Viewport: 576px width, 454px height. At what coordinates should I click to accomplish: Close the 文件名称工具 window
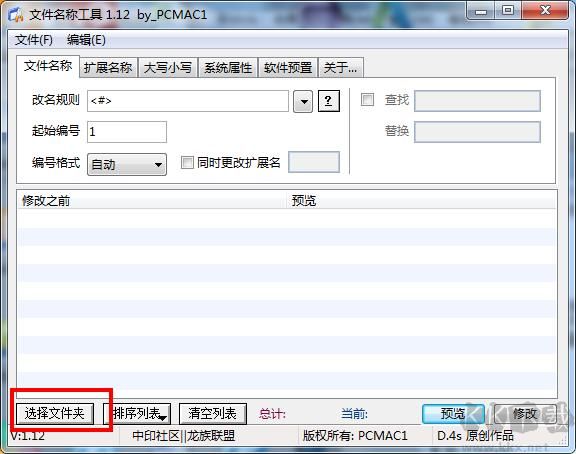(x=545, y=11)
